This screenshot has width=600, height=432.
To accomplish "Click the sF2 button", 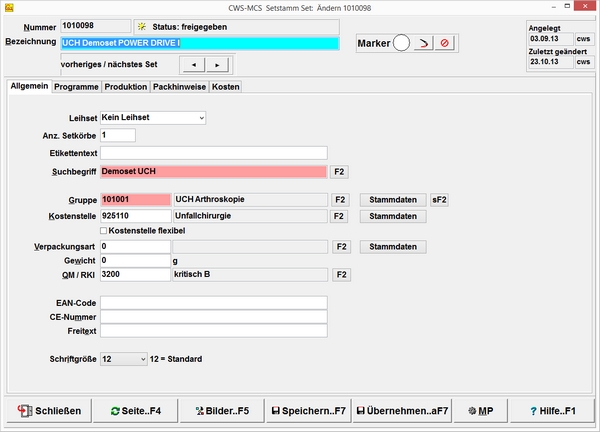I will (x=439, y=200).
